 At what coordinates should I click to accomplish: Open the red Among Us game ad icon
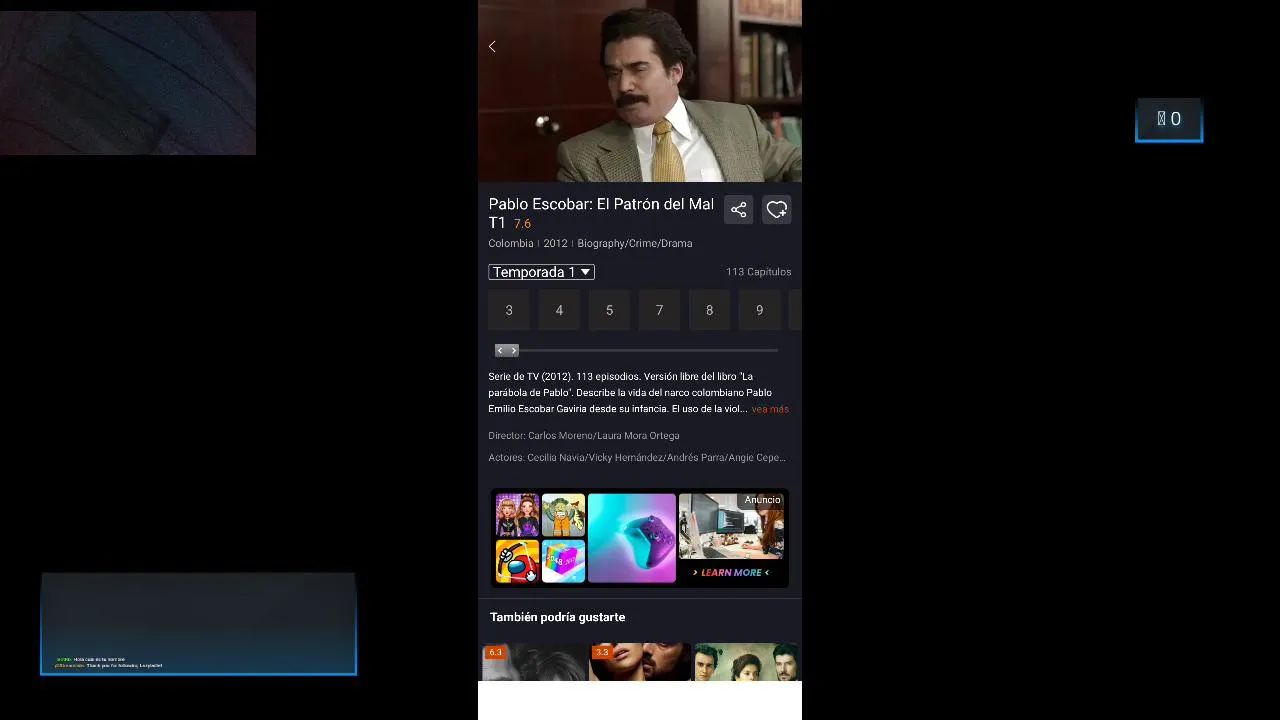(x=517, y=561)
